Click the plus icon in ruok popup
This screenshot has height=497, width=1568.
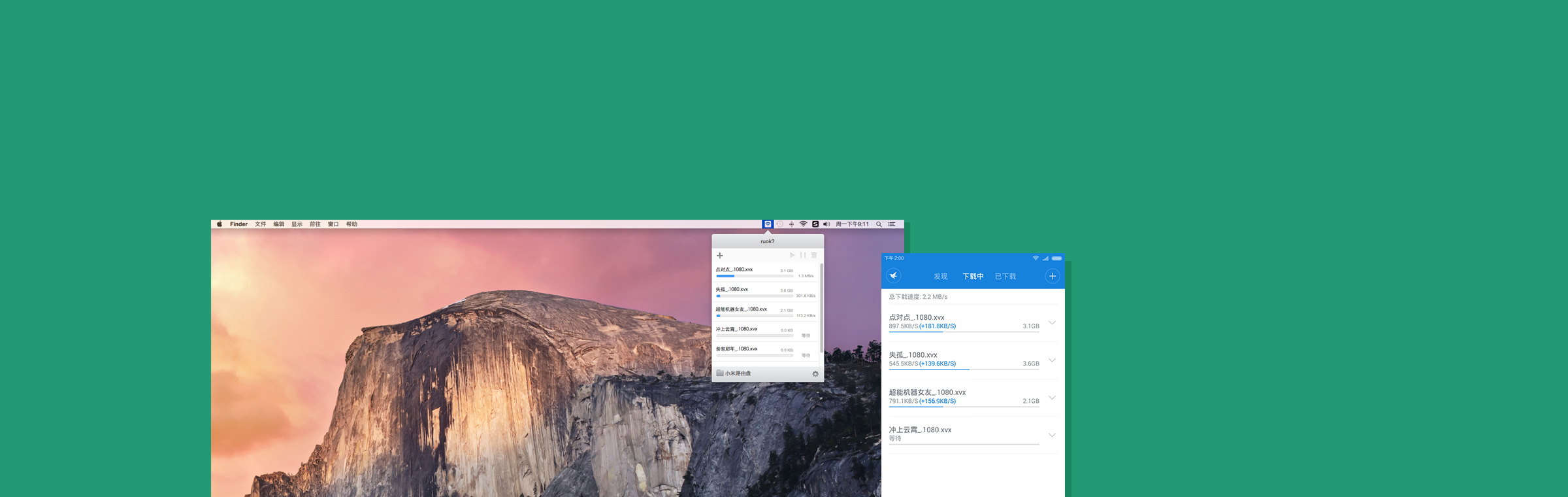(720, 256)
